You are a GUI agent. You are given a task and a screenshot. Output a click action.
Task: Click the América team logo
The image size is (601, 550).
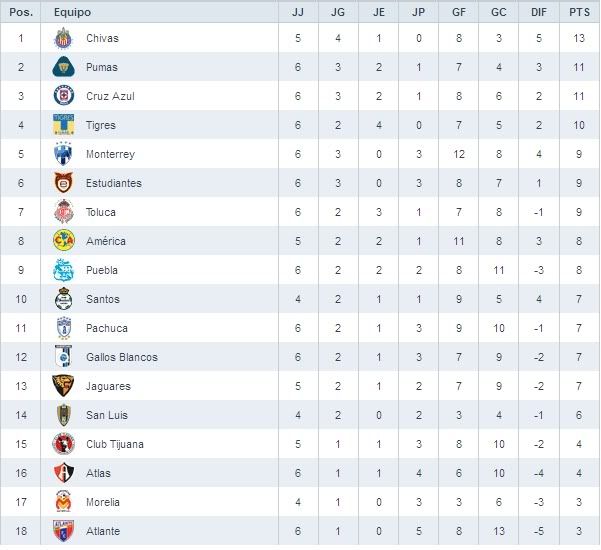(63, 241)
